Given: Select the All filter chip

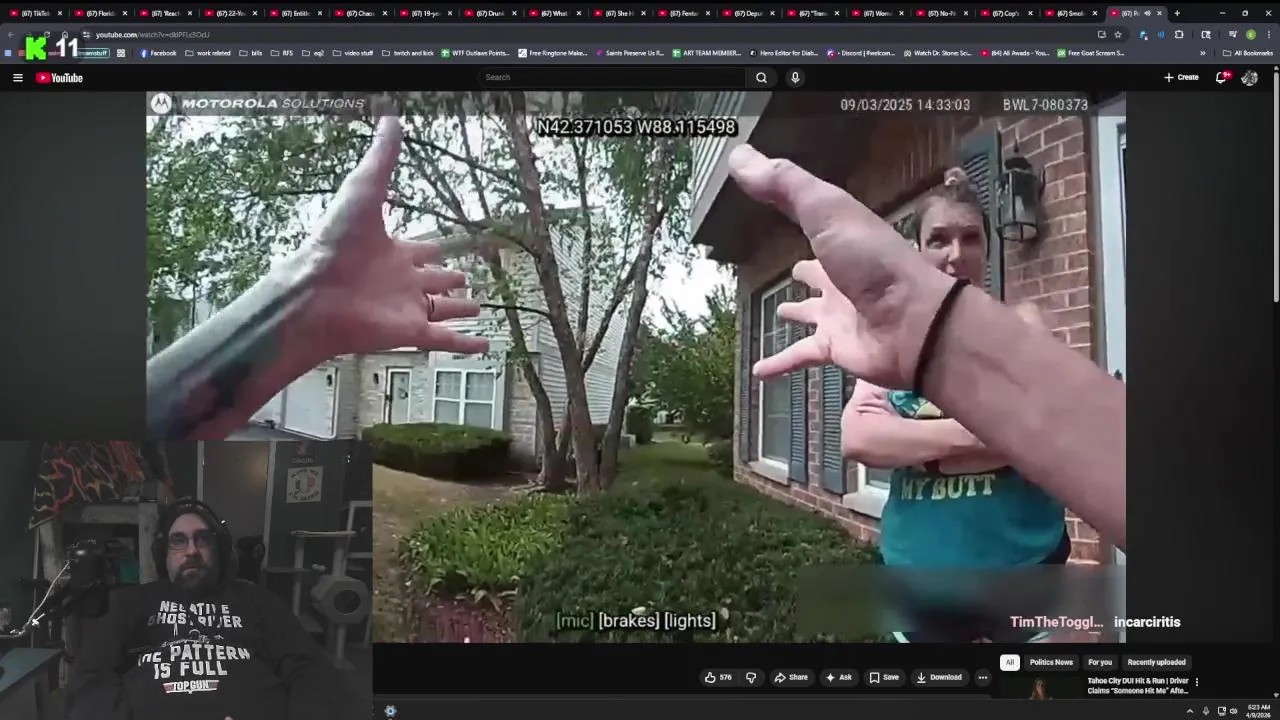Looking at the screenshot, I should coord(1010,662).
